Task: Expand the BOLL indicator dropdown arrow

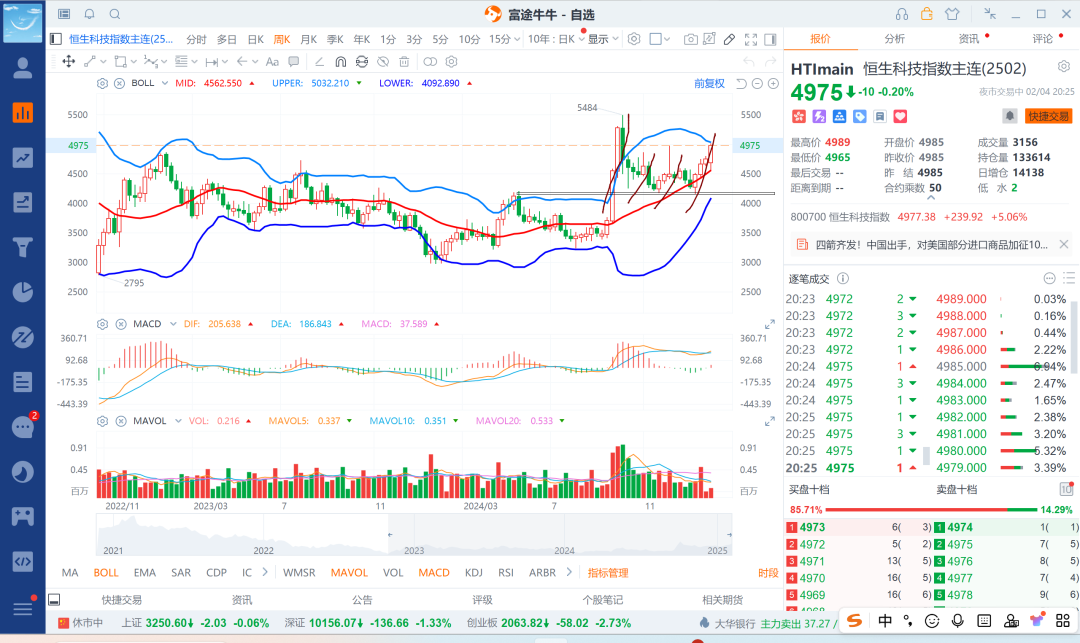Action: (x=165, y=83)
